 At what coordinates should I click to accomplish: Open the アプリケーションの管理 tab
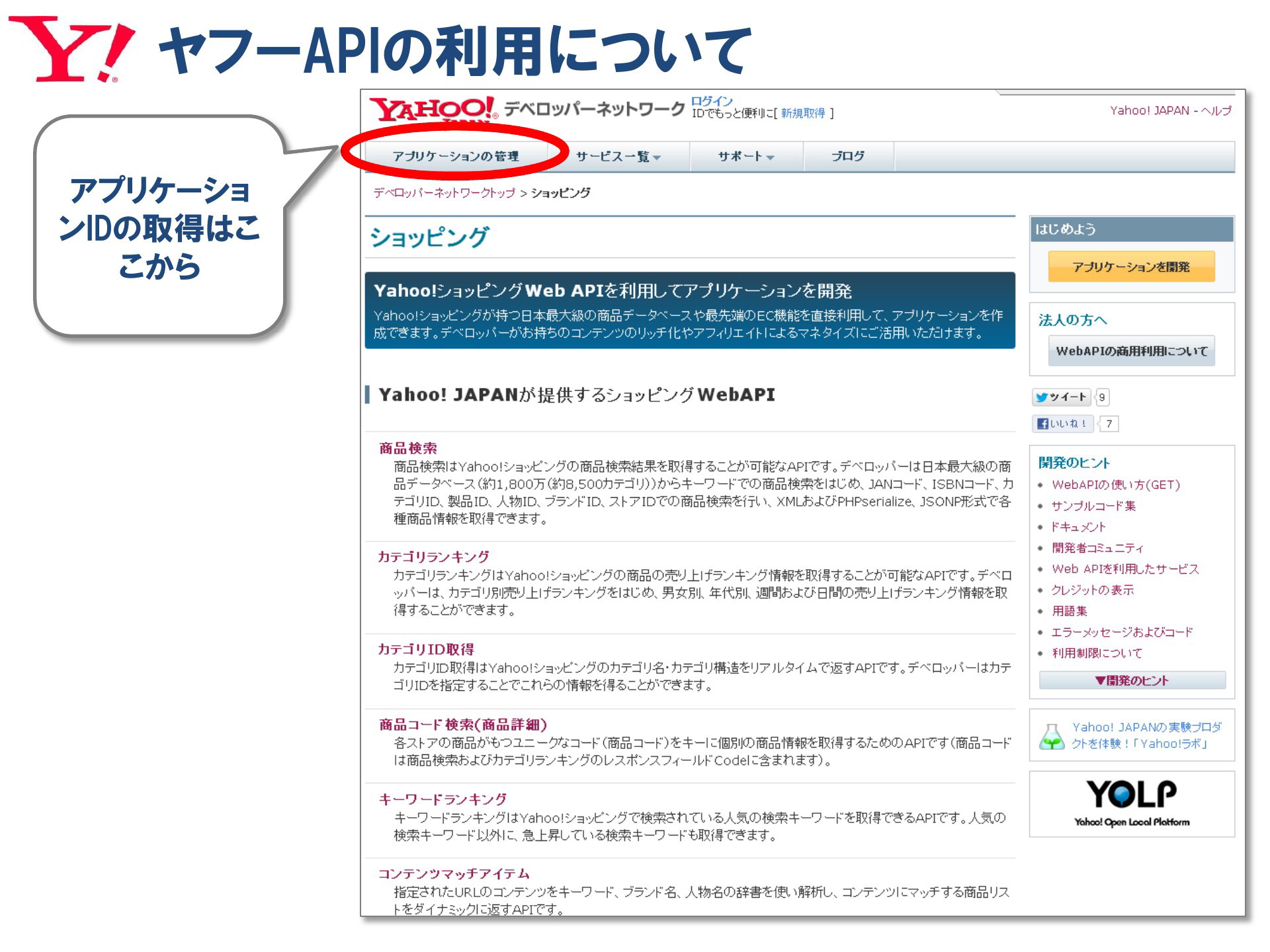456,156
